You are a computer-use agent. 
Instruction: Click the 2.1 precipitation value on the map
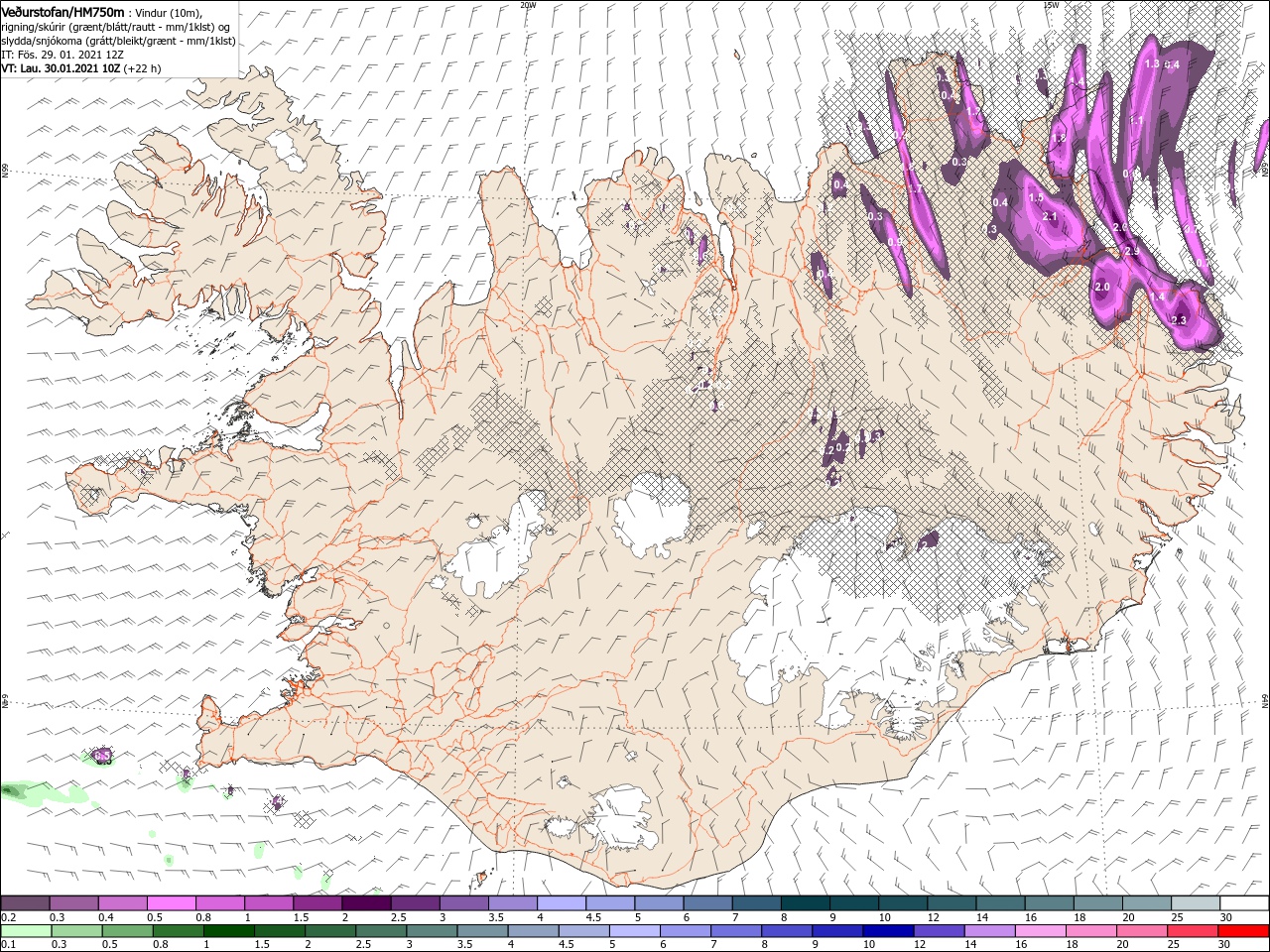pos(1052,216)
